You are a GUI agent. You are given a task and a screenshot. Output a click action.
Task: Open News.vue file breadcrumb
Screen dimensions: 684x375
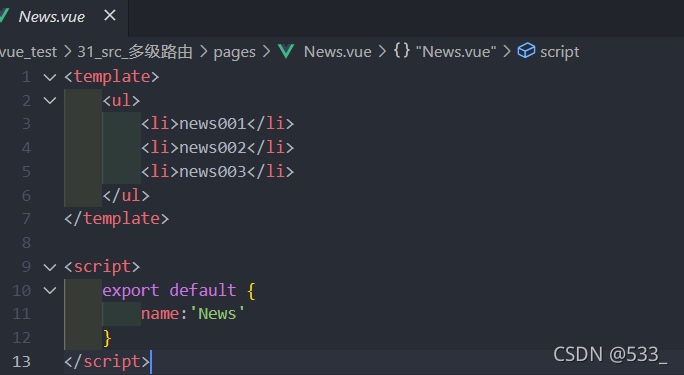[337, 52]
